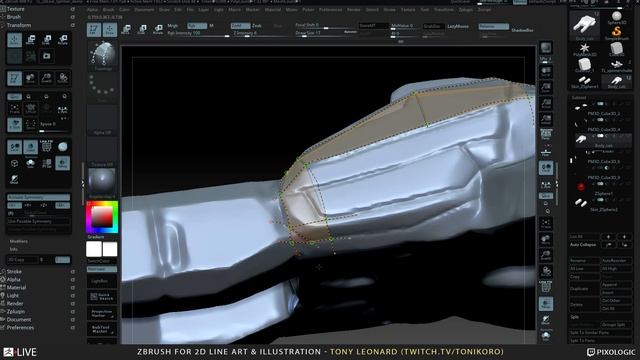Open the Stroke menu in the menu bar

389,9
